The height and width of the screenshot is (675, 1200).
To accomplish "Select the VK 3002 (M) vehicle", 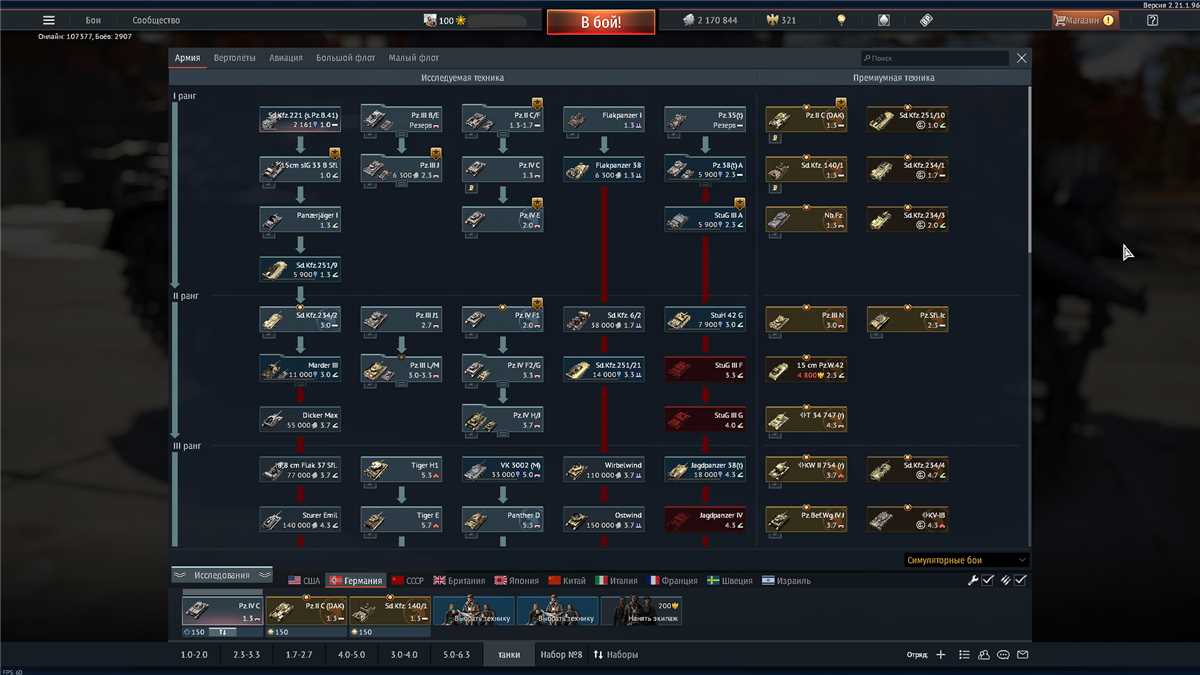I will click(502, 469).
